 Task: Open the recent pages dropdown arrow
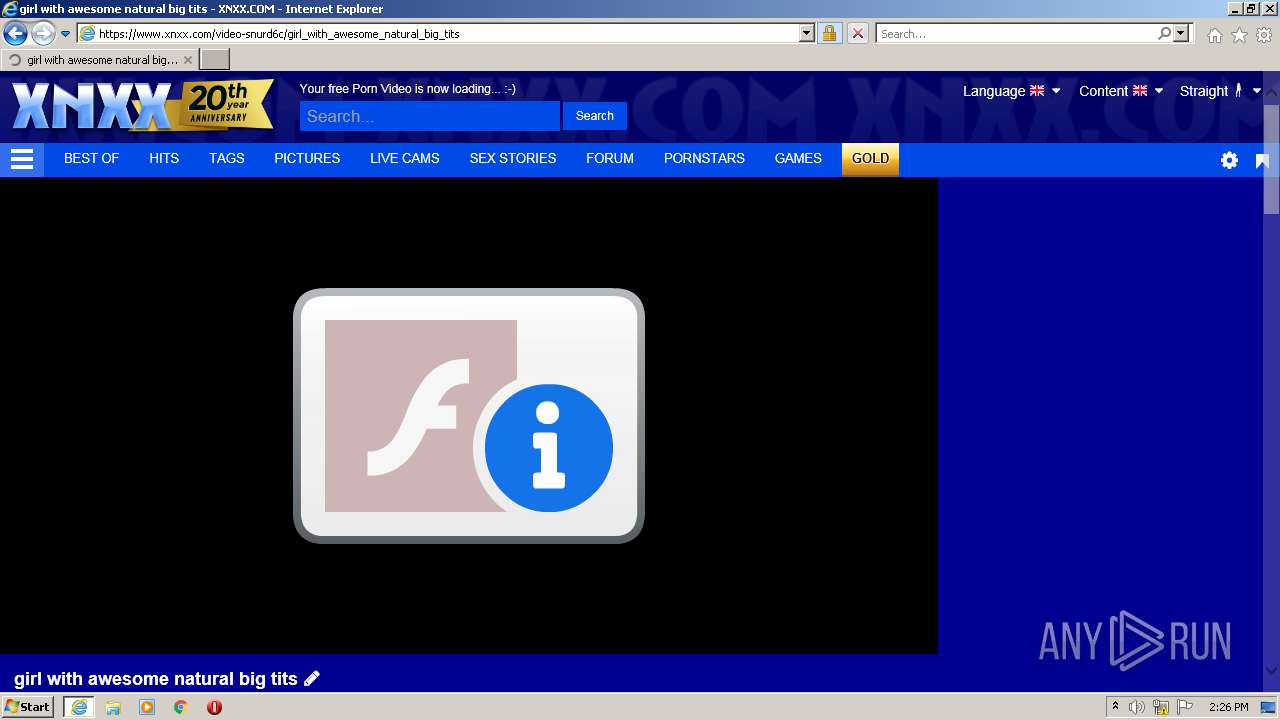pos(65,34)
